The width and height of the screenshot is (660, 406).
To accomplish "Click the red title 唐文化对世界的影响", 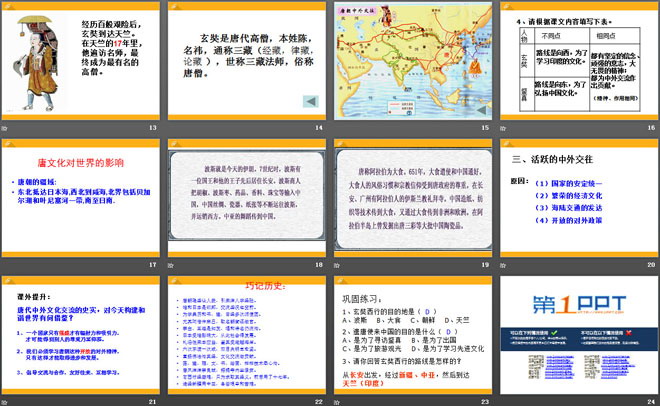I will tap(80, 163).
